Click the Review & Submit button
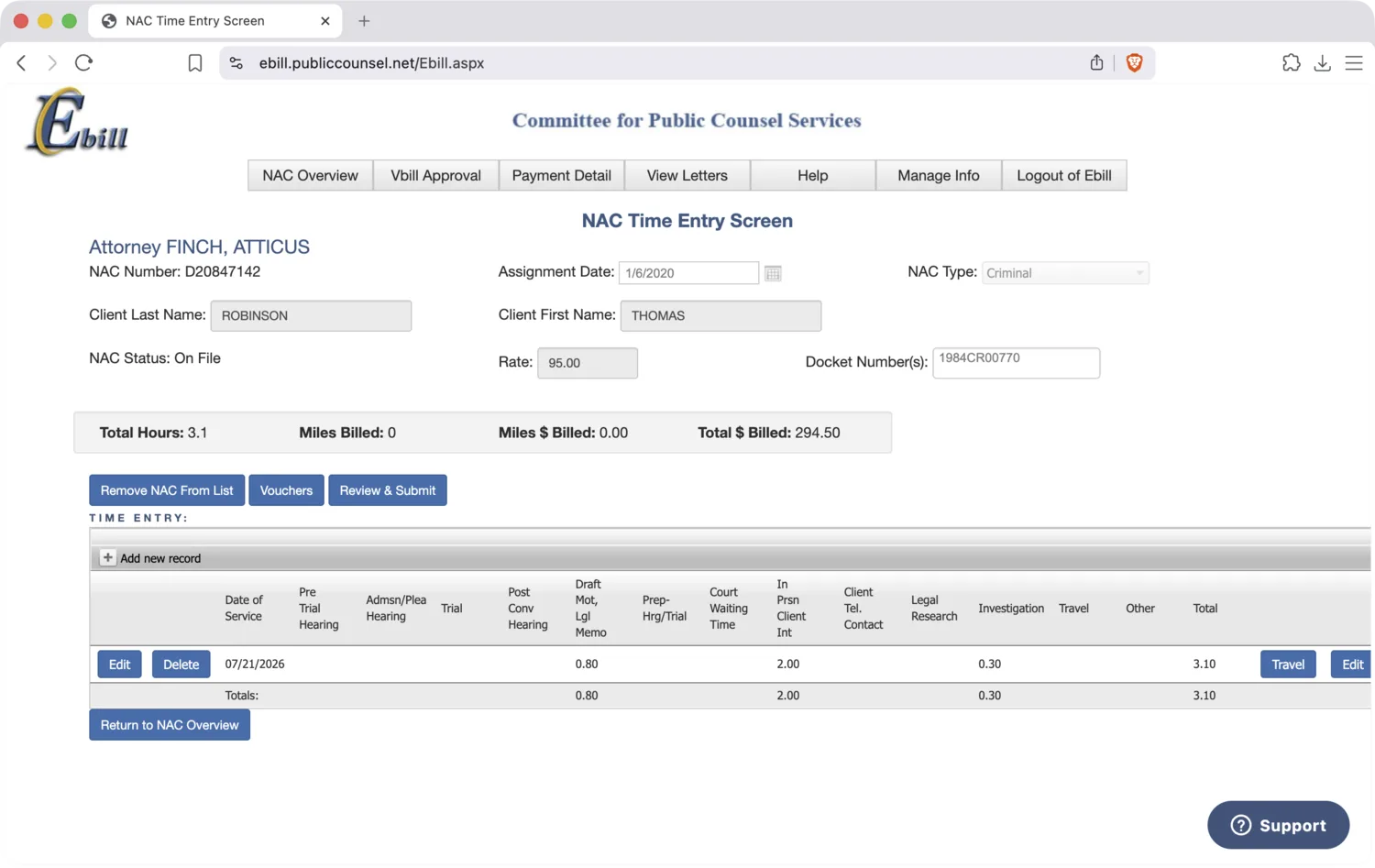Image resolution: width=1375 pixels, height=868 pixels. [x=387, y=490]
